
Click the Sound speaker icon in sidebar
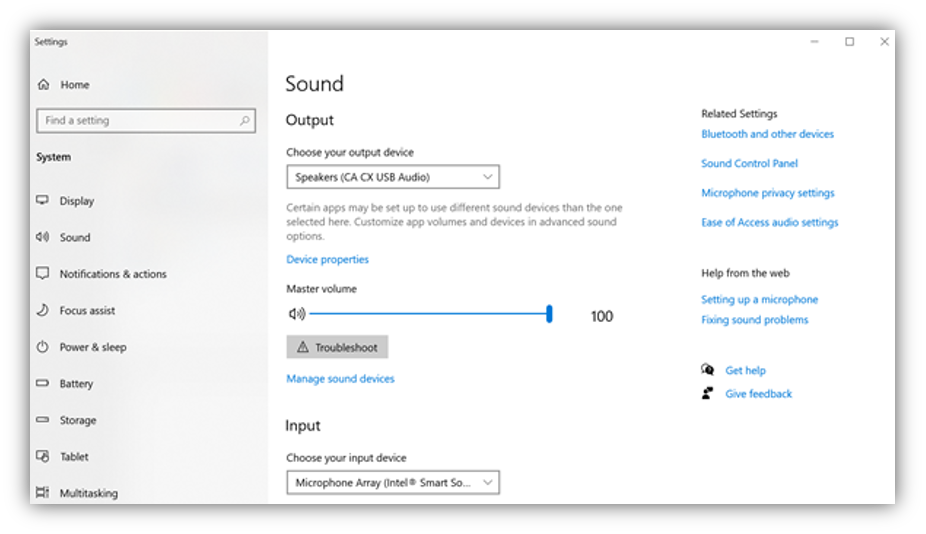click(x=42, y=238)
